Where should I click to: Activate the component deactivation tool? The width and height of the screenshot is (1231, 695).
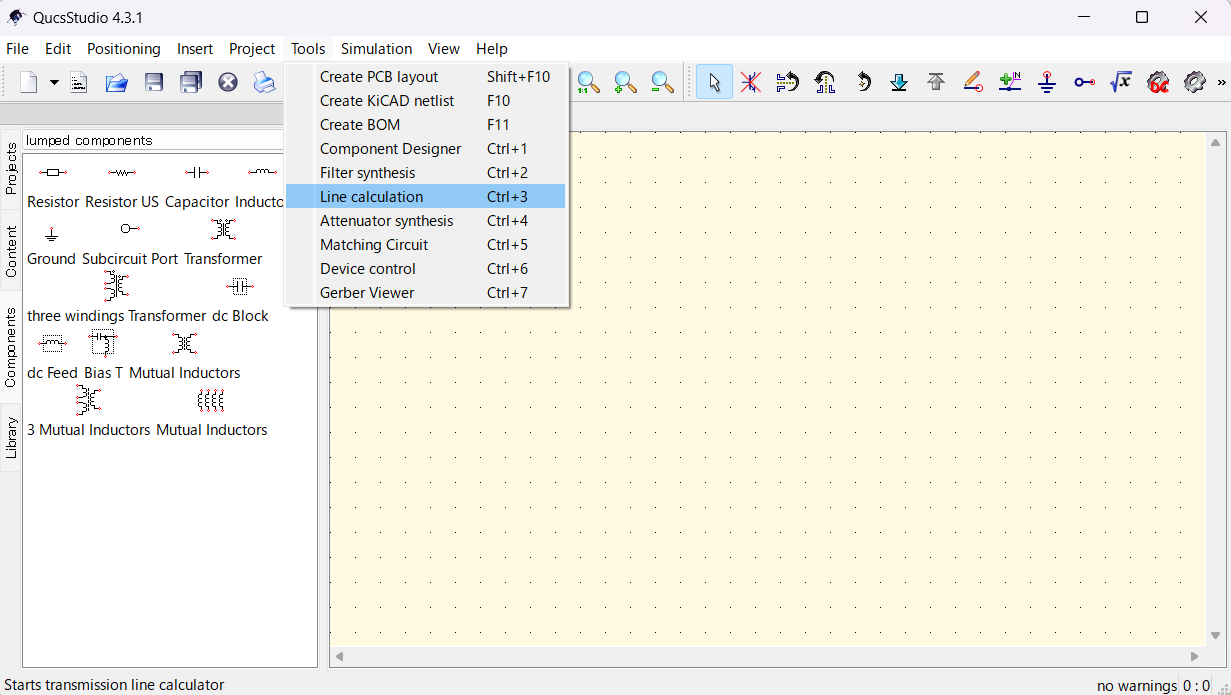tap(751, 82)
